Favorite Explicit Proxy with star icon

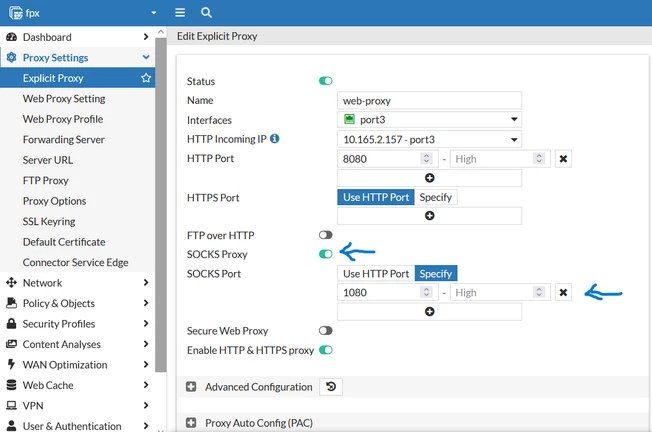(146, 78)
